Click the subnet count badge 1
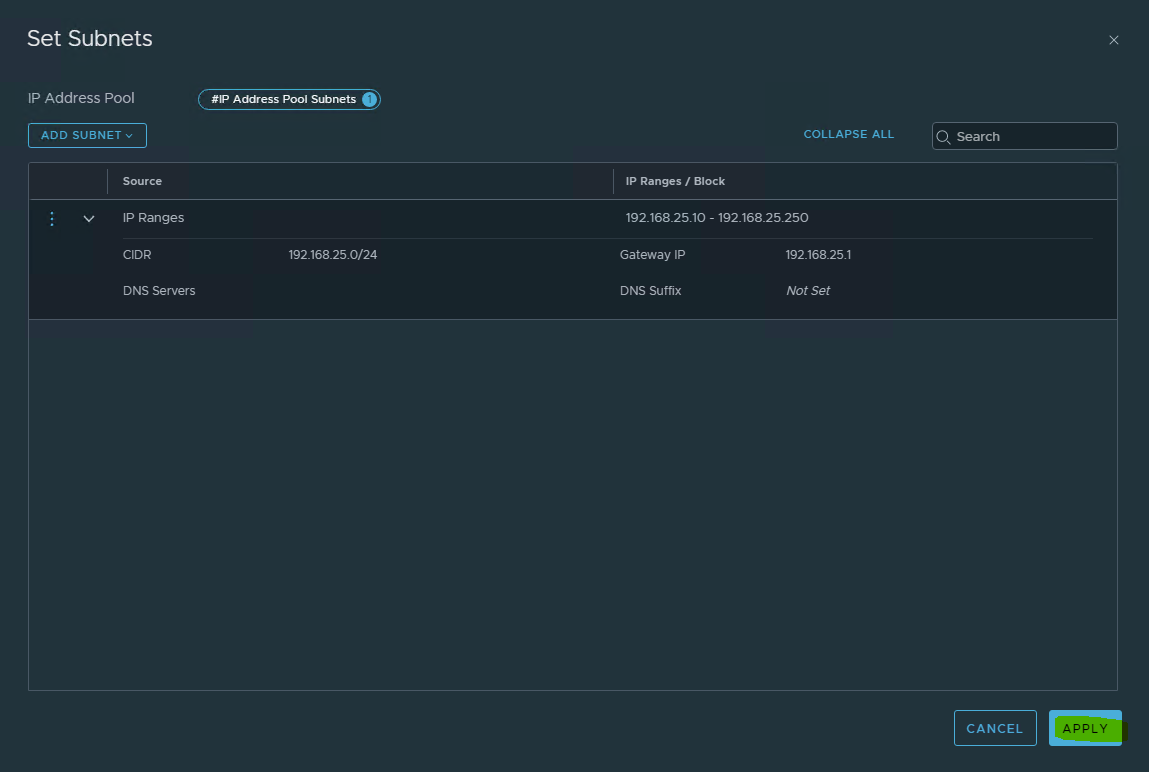Viewport: 1149px width, 772px height. 369,99
